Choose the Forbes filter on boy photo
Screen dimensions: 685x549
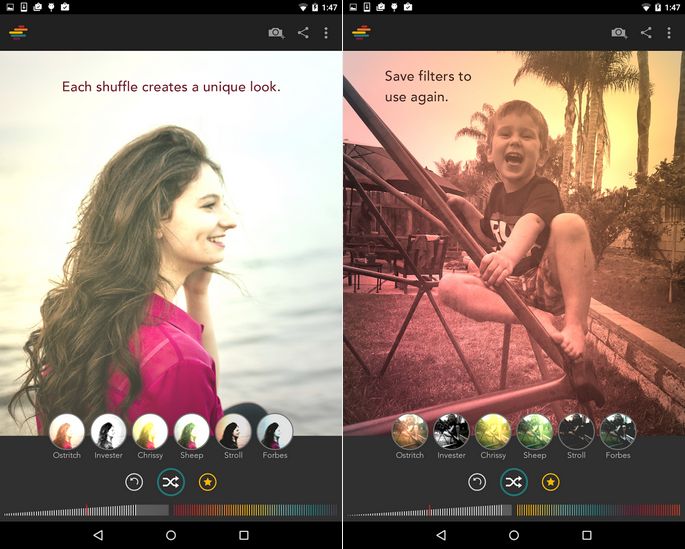pyautogui.click(x=618, y=432)
